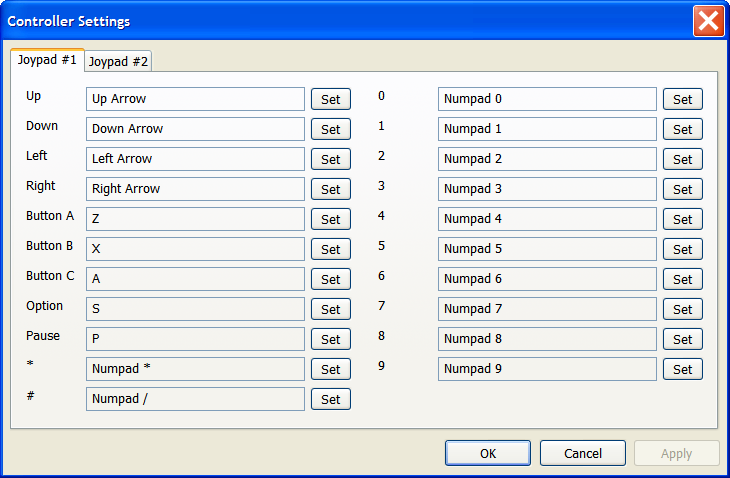
Task: Click the Numpad 7 text field
Action: tap(547, 309)
